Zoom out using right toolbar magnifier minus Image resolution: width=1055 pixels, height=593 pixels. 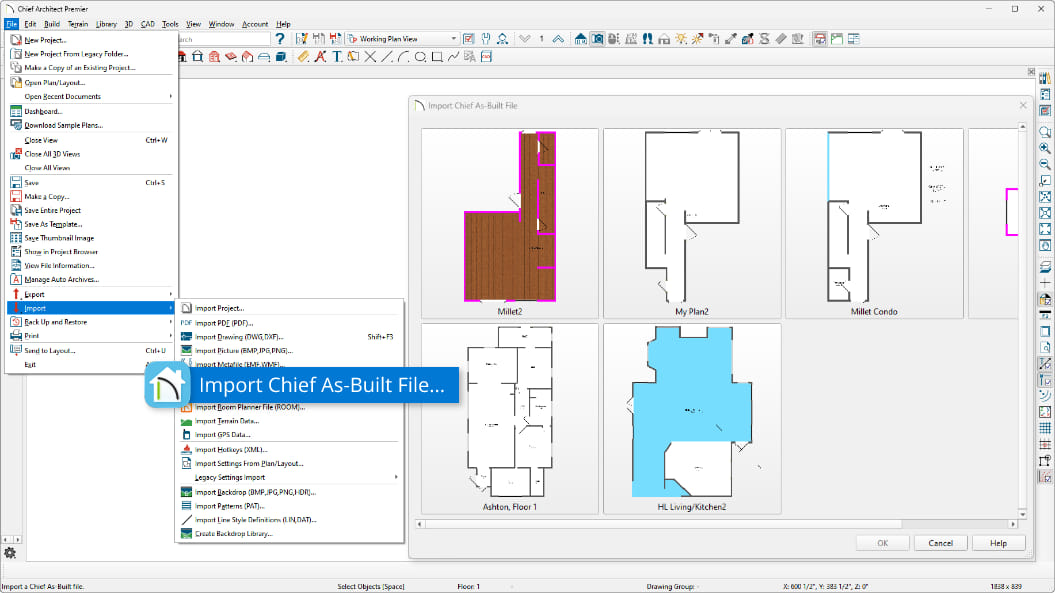pyautogui.click(x=1045, y=164)
